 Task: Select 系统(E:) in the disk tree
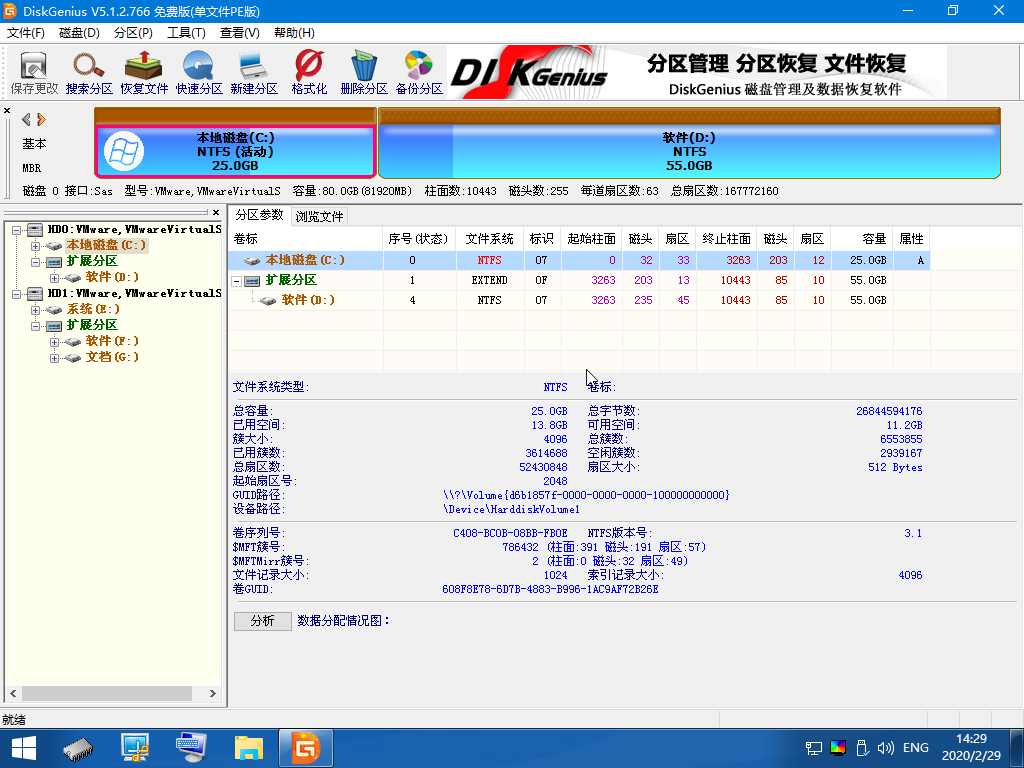coord(93,309)
